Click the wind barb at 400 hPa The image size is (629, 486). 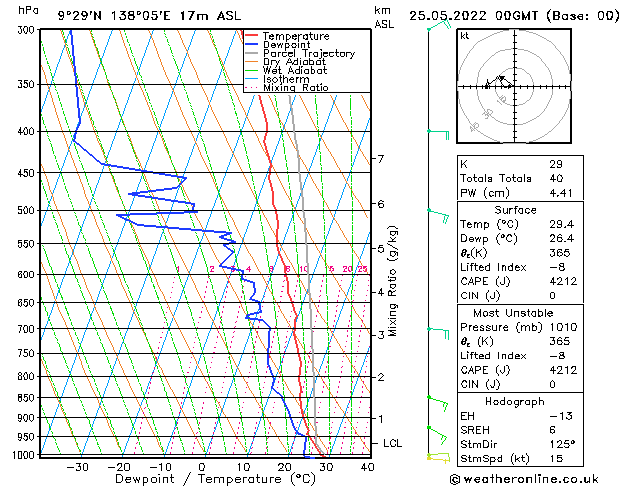438,134
